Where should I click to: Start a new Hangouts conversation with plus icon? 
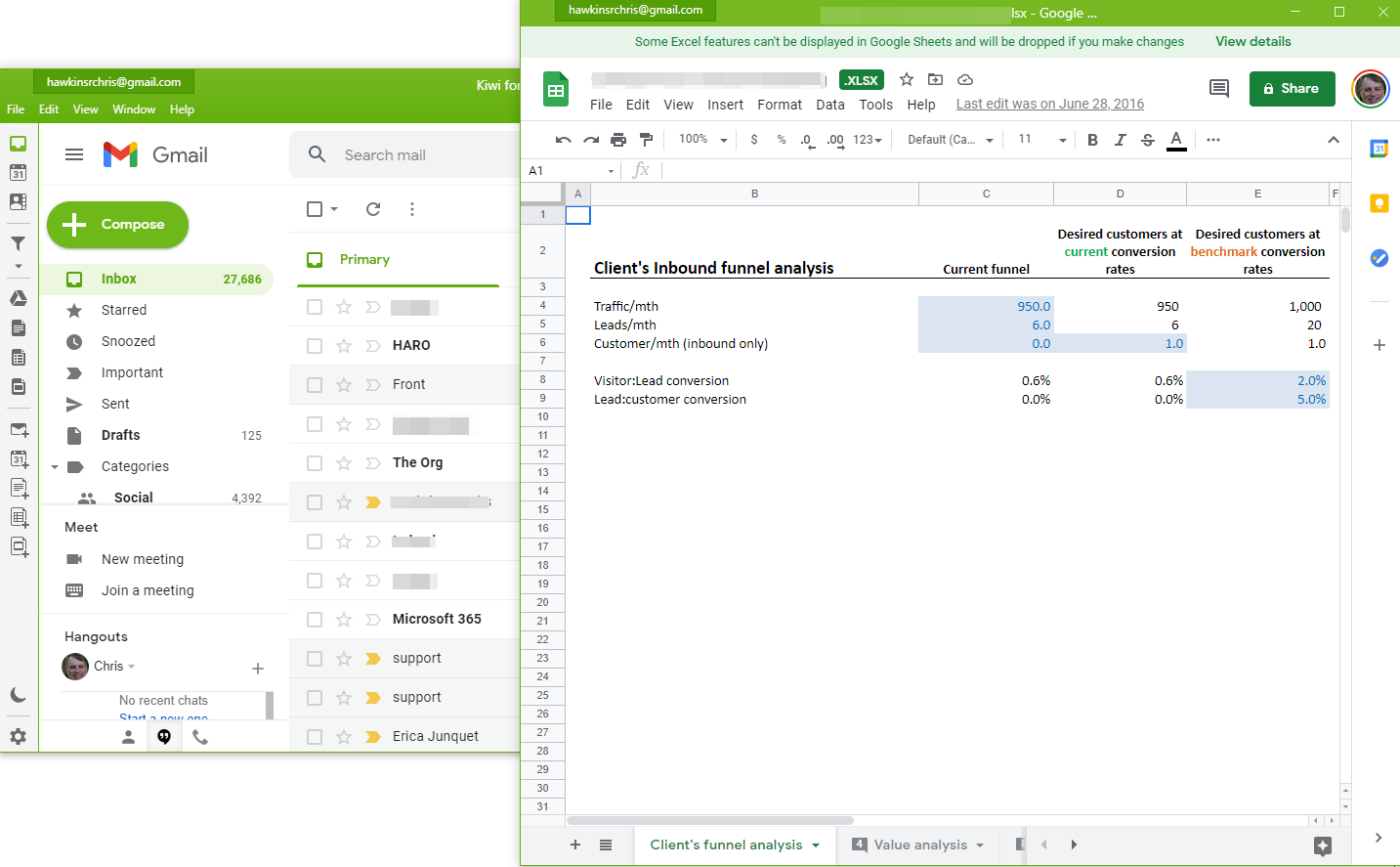pos(257,668)
